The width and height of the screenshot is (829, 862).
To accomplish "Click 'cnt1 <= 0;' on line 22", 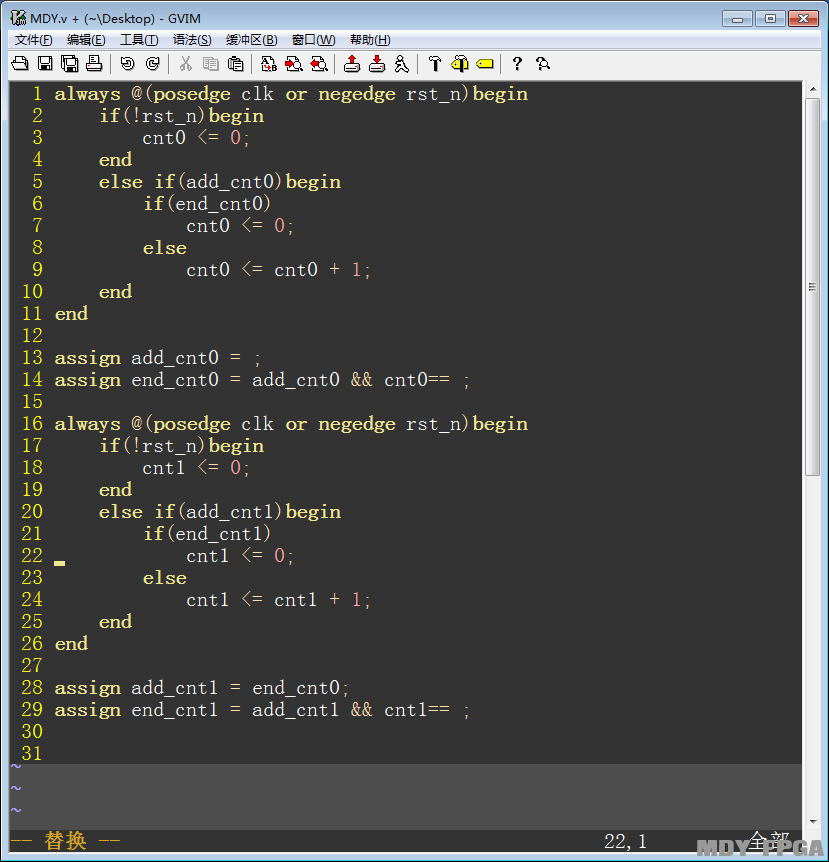I will 240,556.
